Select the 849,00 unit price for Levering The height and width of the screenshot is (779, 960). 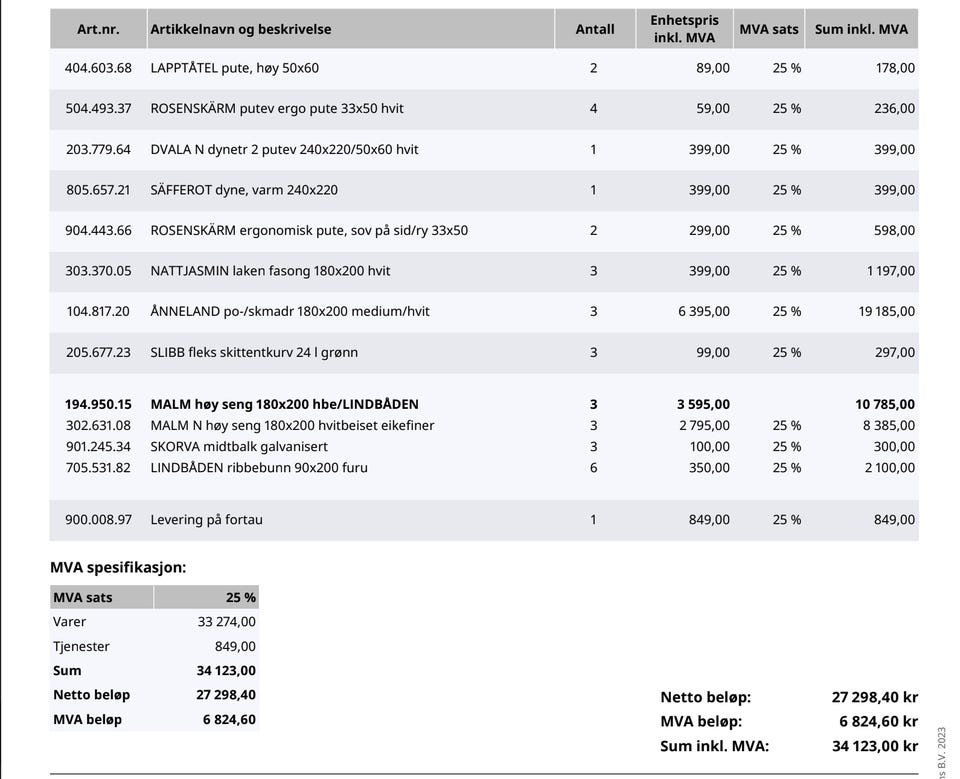click(709, 519)
